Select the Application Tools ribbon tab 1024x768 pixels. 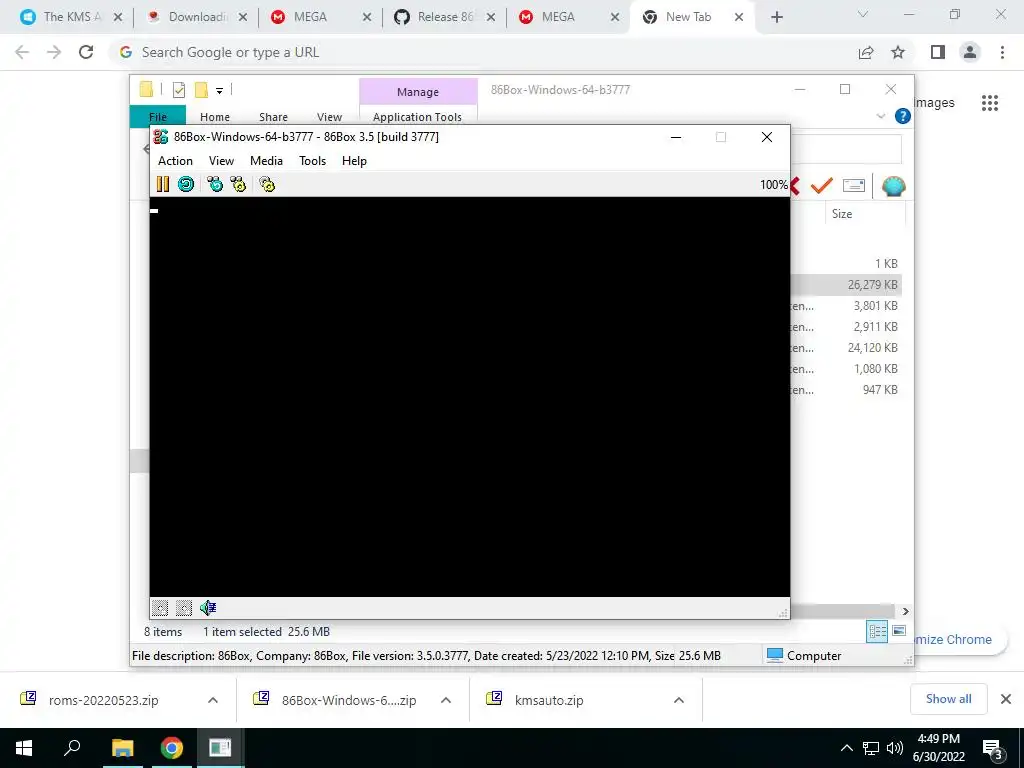417,116
